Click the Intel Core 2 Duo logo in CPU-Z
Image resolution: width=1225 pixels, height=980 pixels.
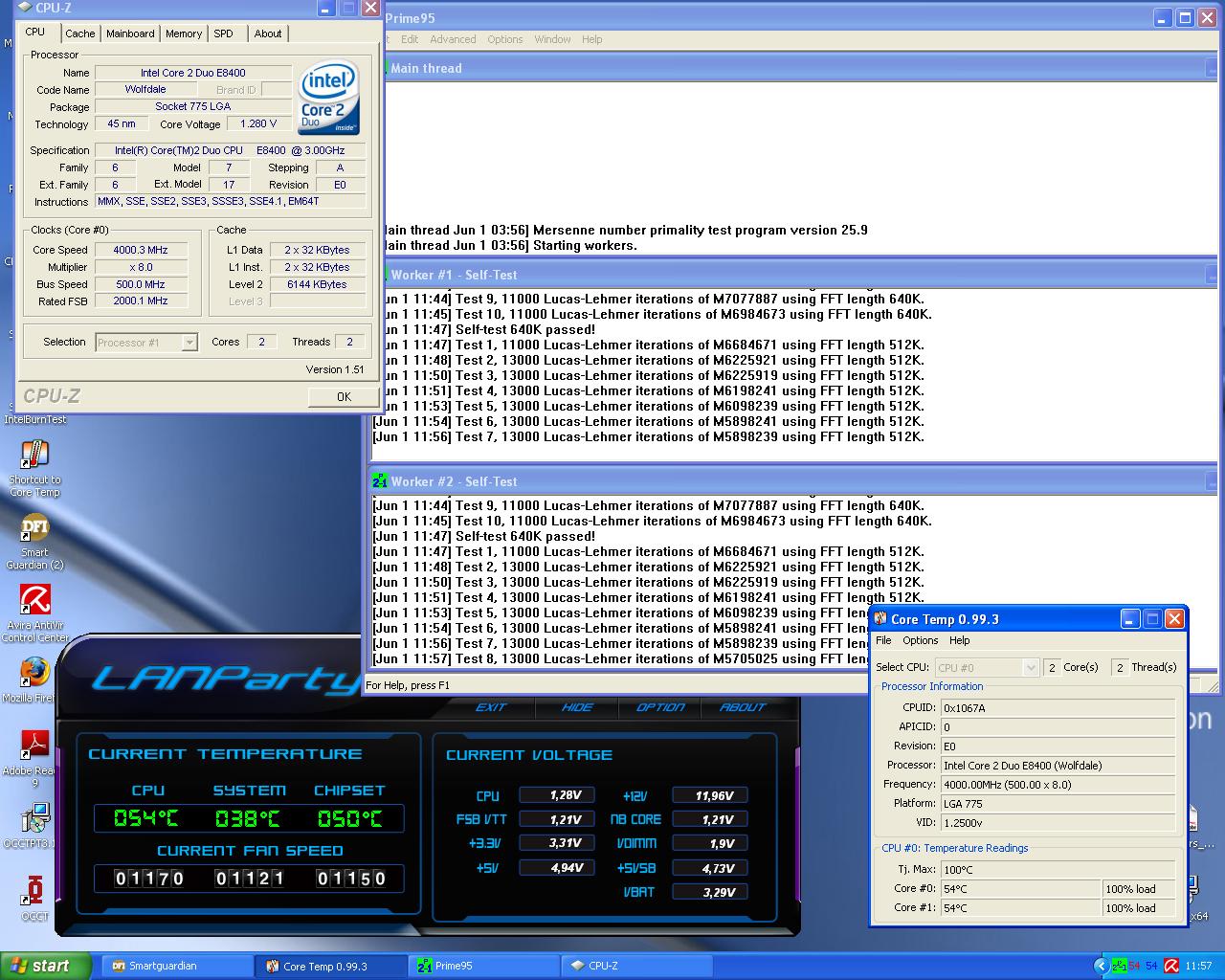(328, 99)
